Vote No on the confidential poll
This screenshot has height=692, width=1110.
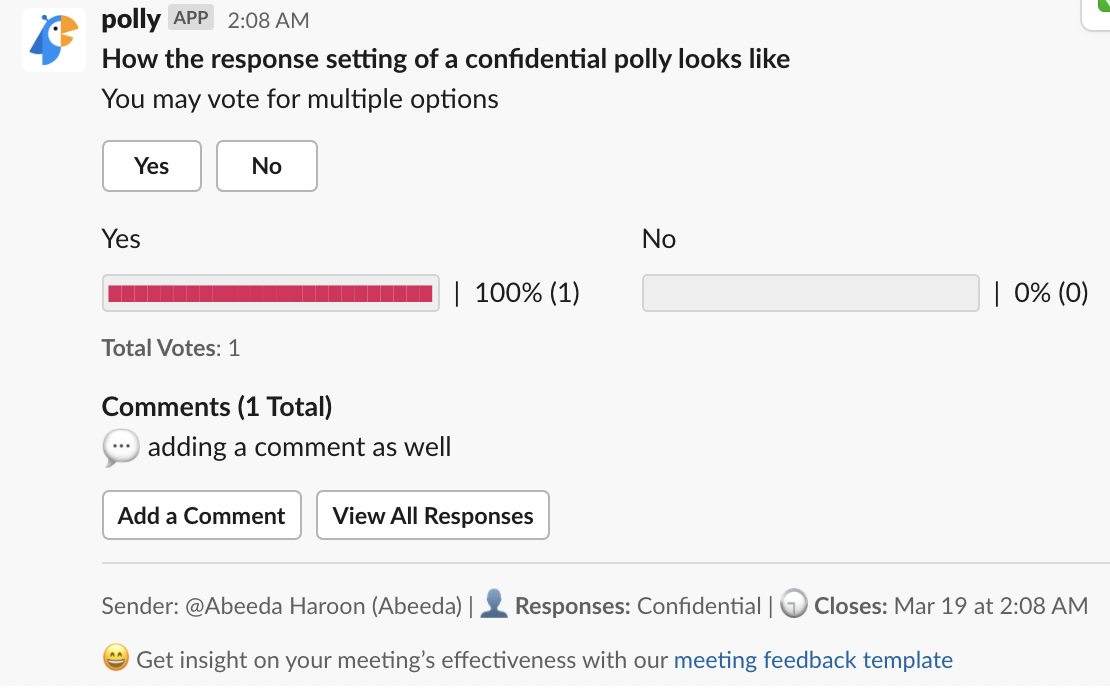click(266, 166)
